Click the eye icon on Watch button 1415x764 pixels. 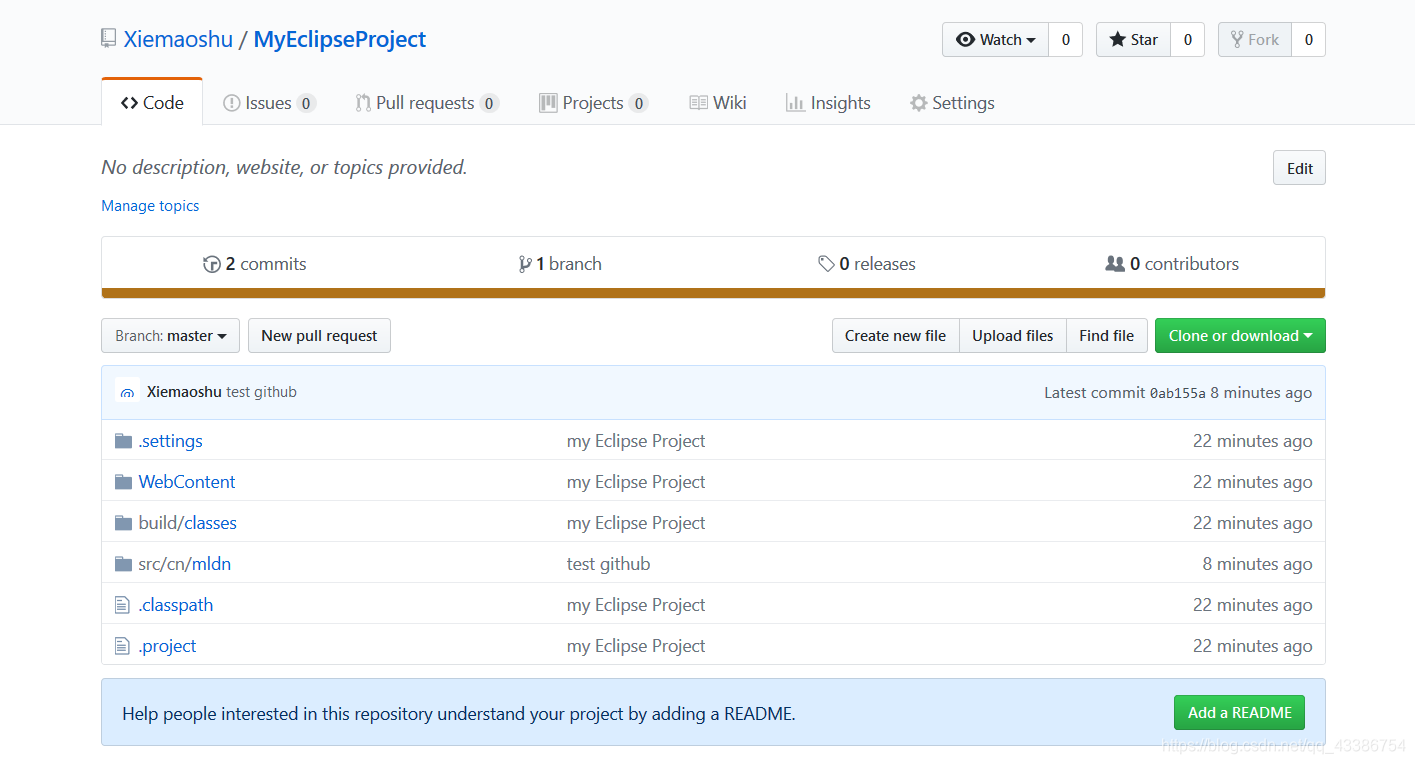coord(965,40)
